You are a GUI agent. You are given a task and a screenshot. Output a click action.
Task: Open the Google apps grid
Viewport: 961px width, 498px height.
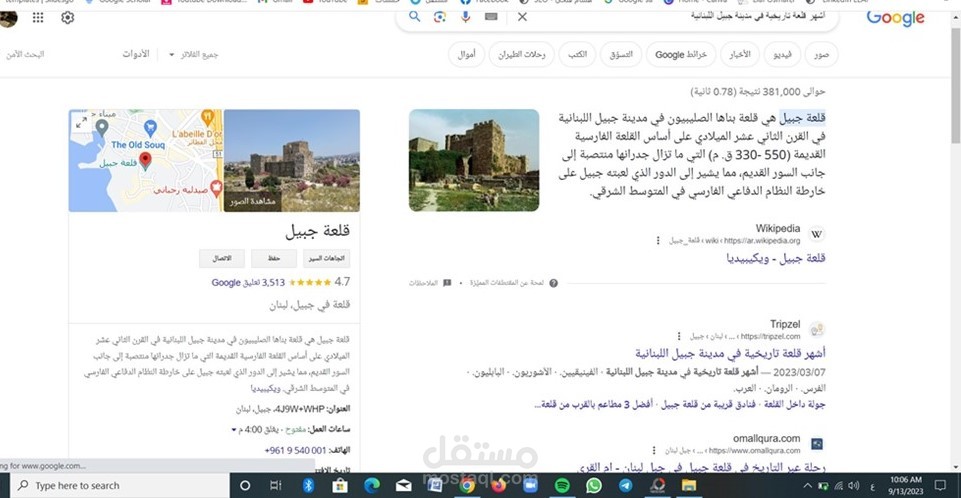(x=38, y=18)
